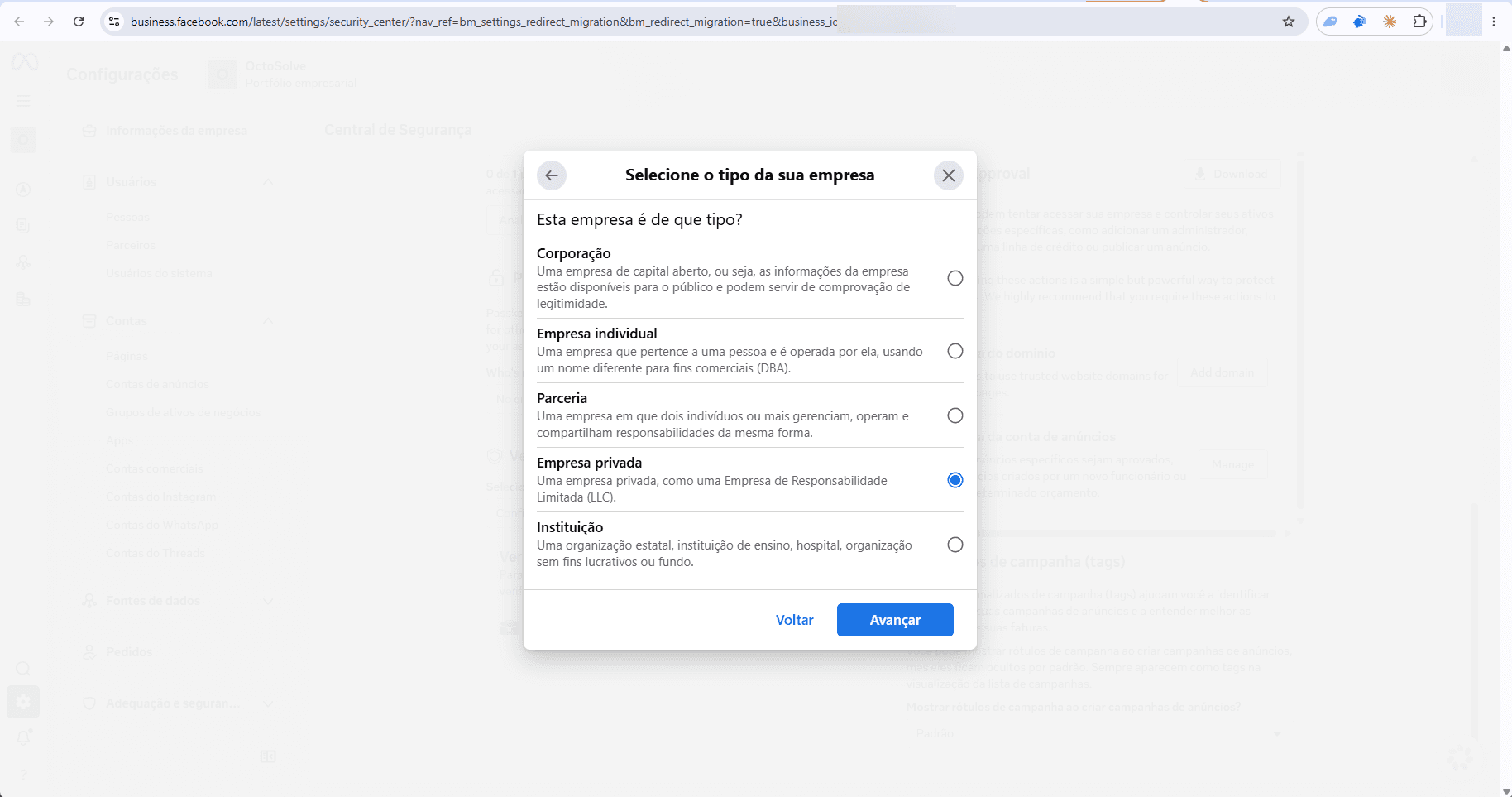Click the blue bird extension icon
Screen dimensions: 1512x797
(1360, 22)
